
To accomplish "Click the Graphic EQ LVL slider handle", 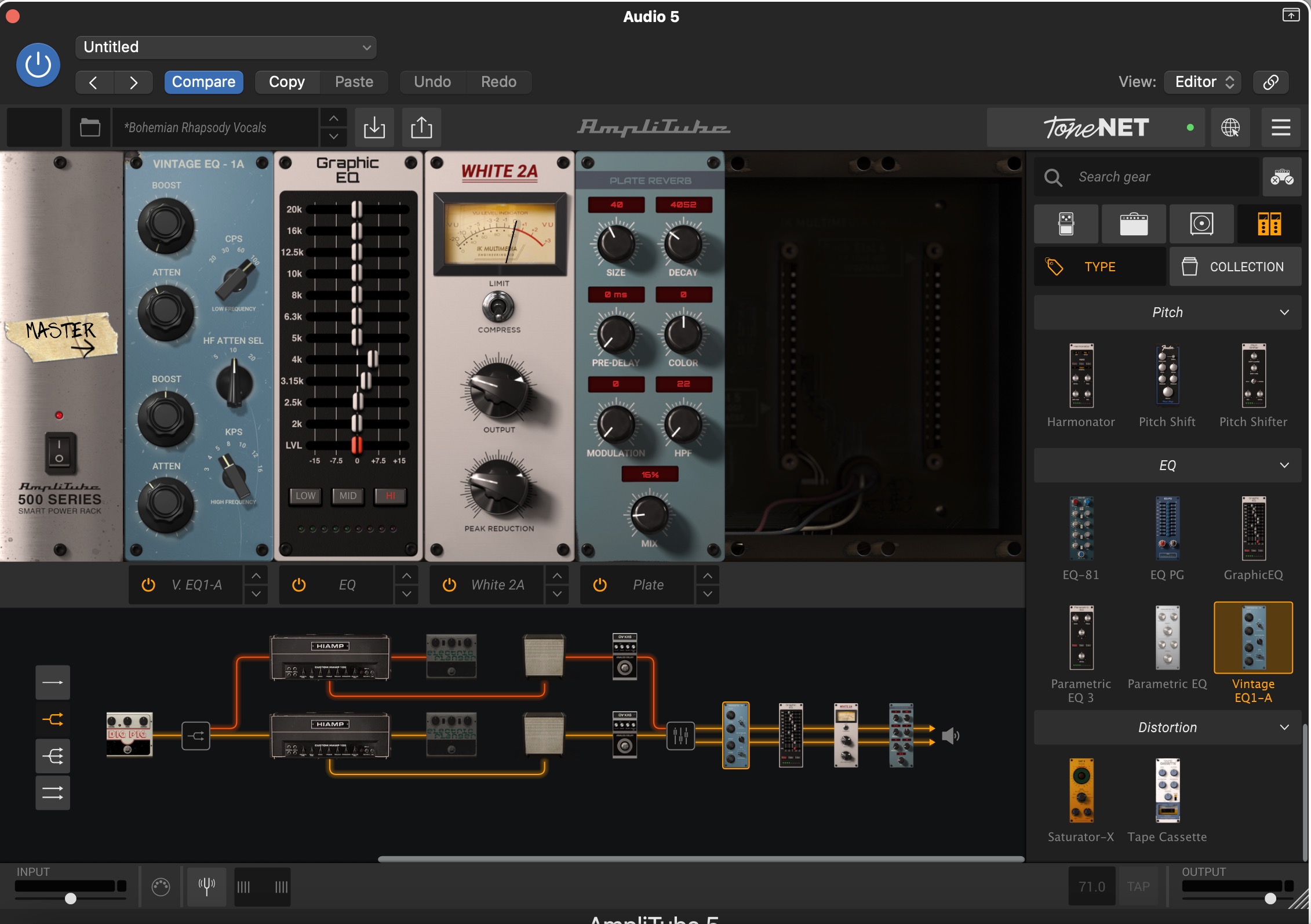I will 356,445.
